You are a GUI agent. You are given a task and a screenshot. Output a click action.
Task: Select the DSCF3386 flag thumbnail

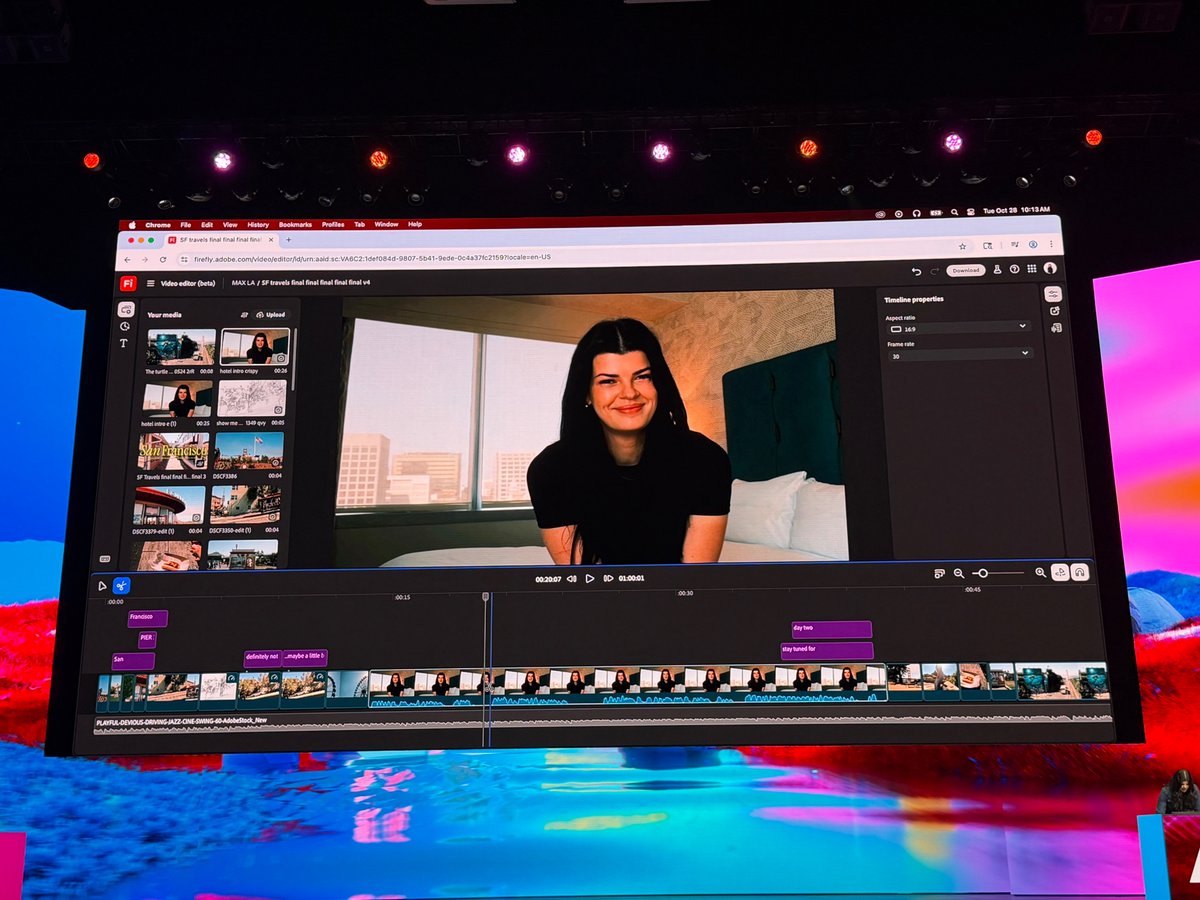[248, 450]
